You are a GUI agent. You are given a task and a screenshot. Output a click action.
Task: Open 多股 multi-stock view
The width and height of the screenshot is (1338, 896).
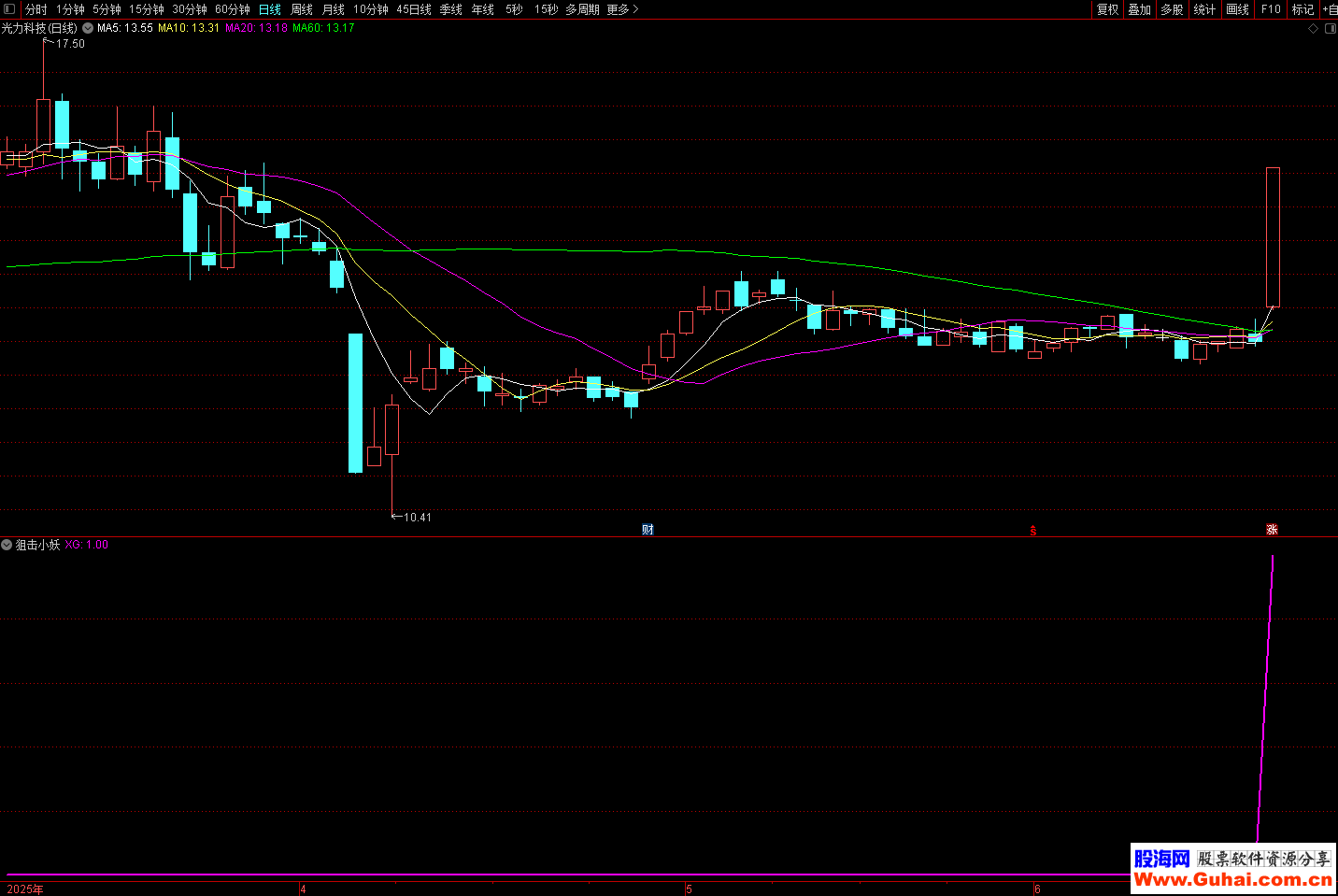1172,9
